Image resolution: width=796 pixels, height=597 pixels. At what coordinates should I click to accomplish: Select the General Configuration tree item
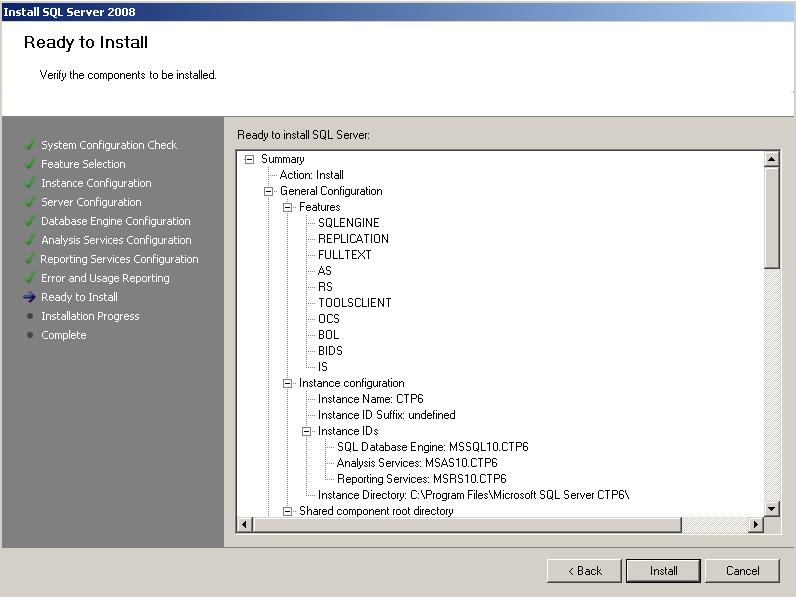click(331, 191)
